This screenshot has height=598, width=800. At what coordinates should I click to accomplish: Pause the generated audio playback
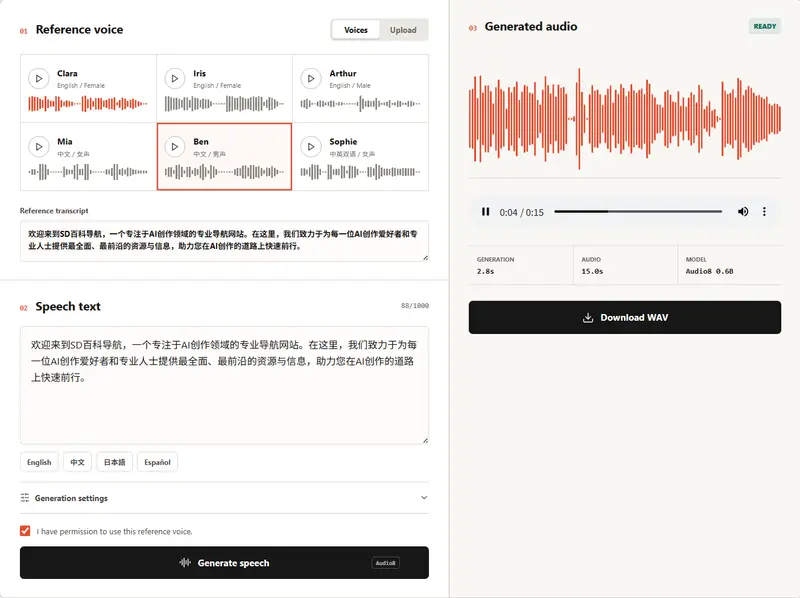click(x=485, y=212)
